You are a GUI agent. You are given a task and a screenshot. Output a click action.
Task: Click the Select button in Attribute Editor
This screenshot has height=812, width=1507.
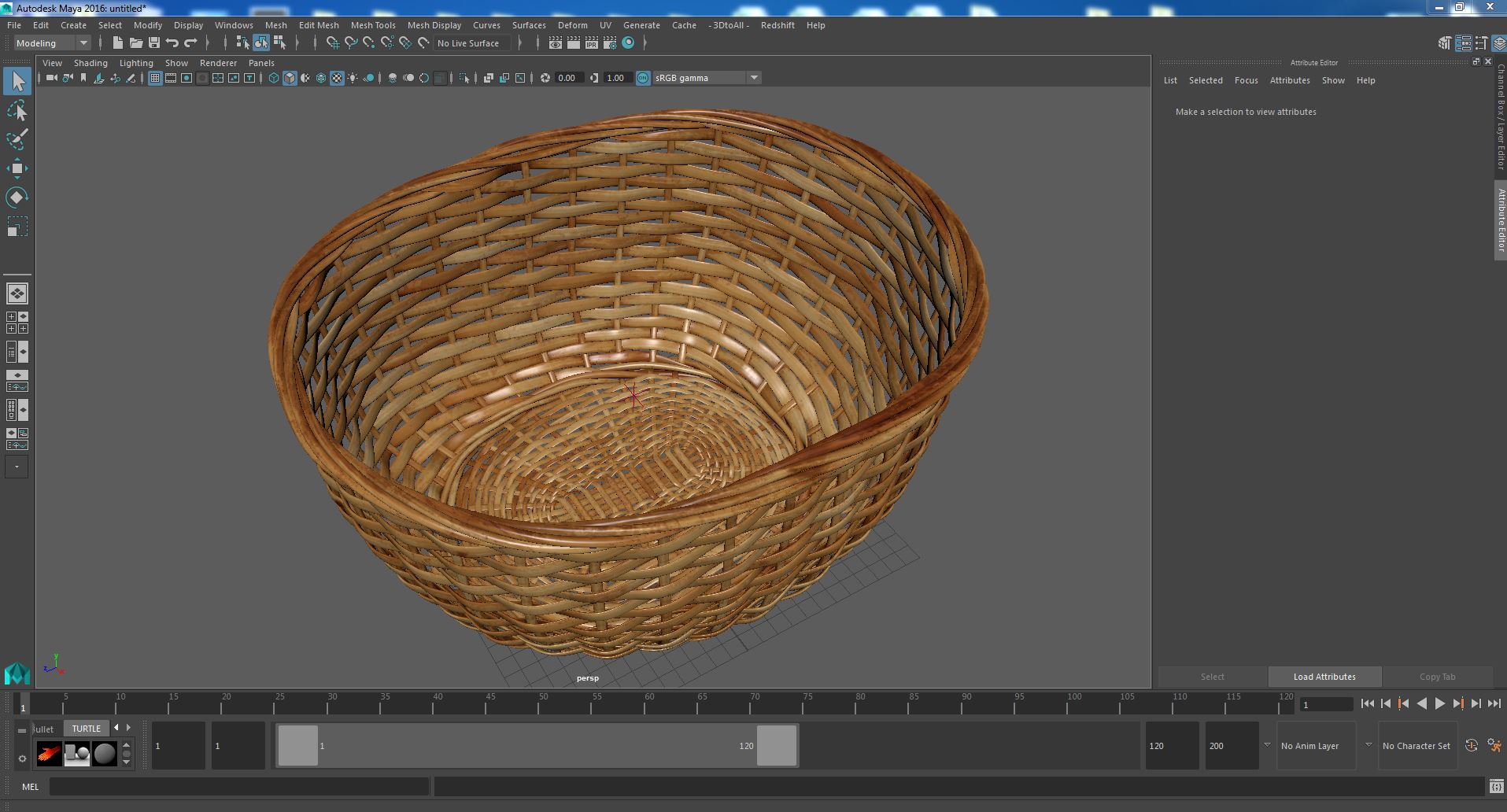[1212, 677]
